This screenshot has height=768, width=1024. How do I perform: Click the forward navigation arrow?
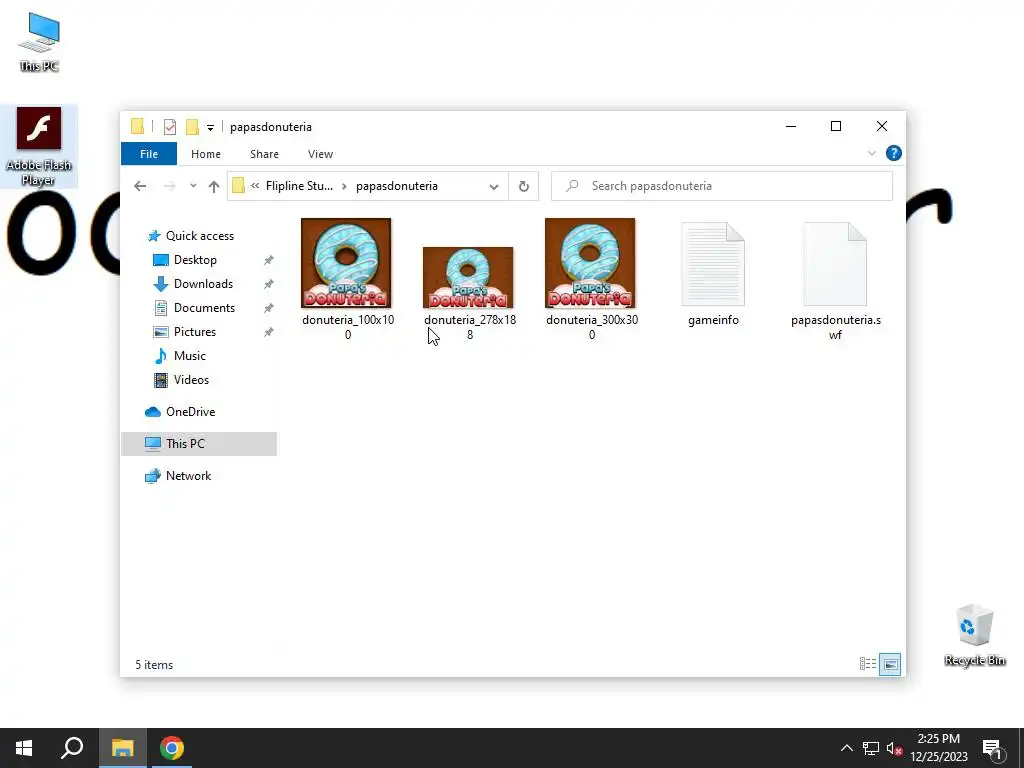(x=170, y=186)
